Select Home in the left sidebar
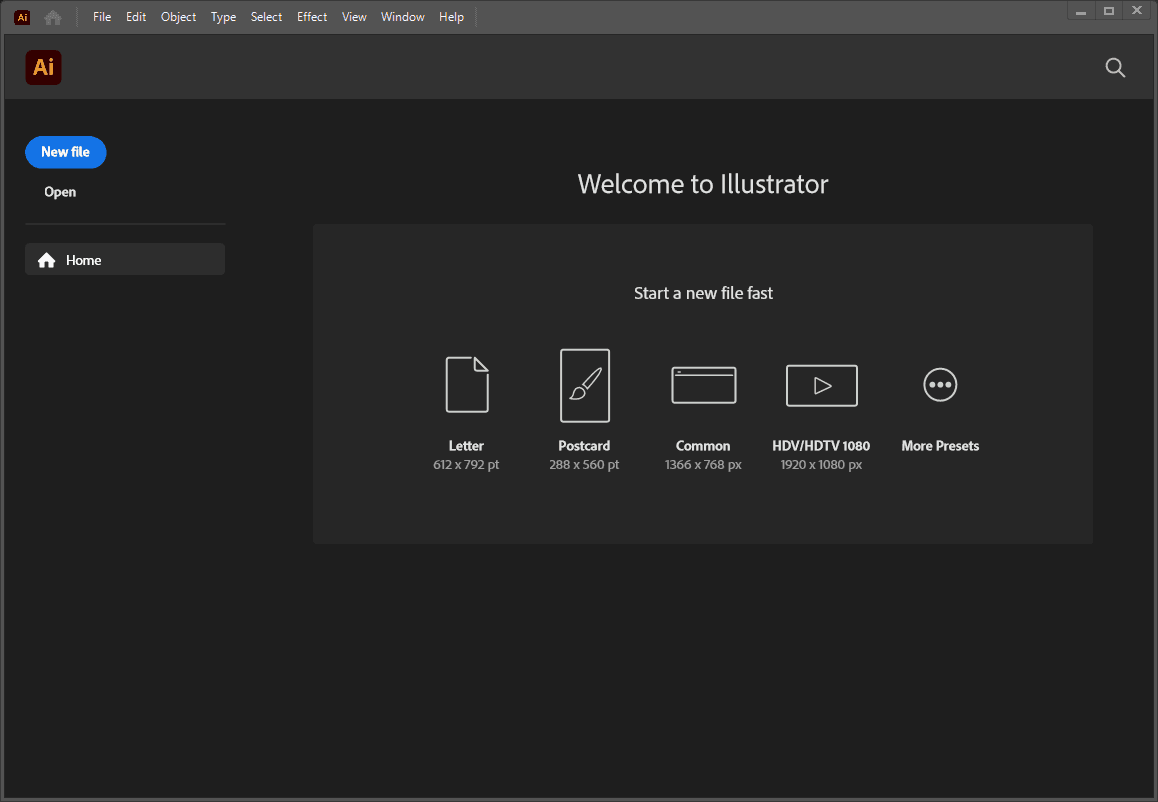The image size is (1158, 802). pyautogui.click(x=125, y=260)
